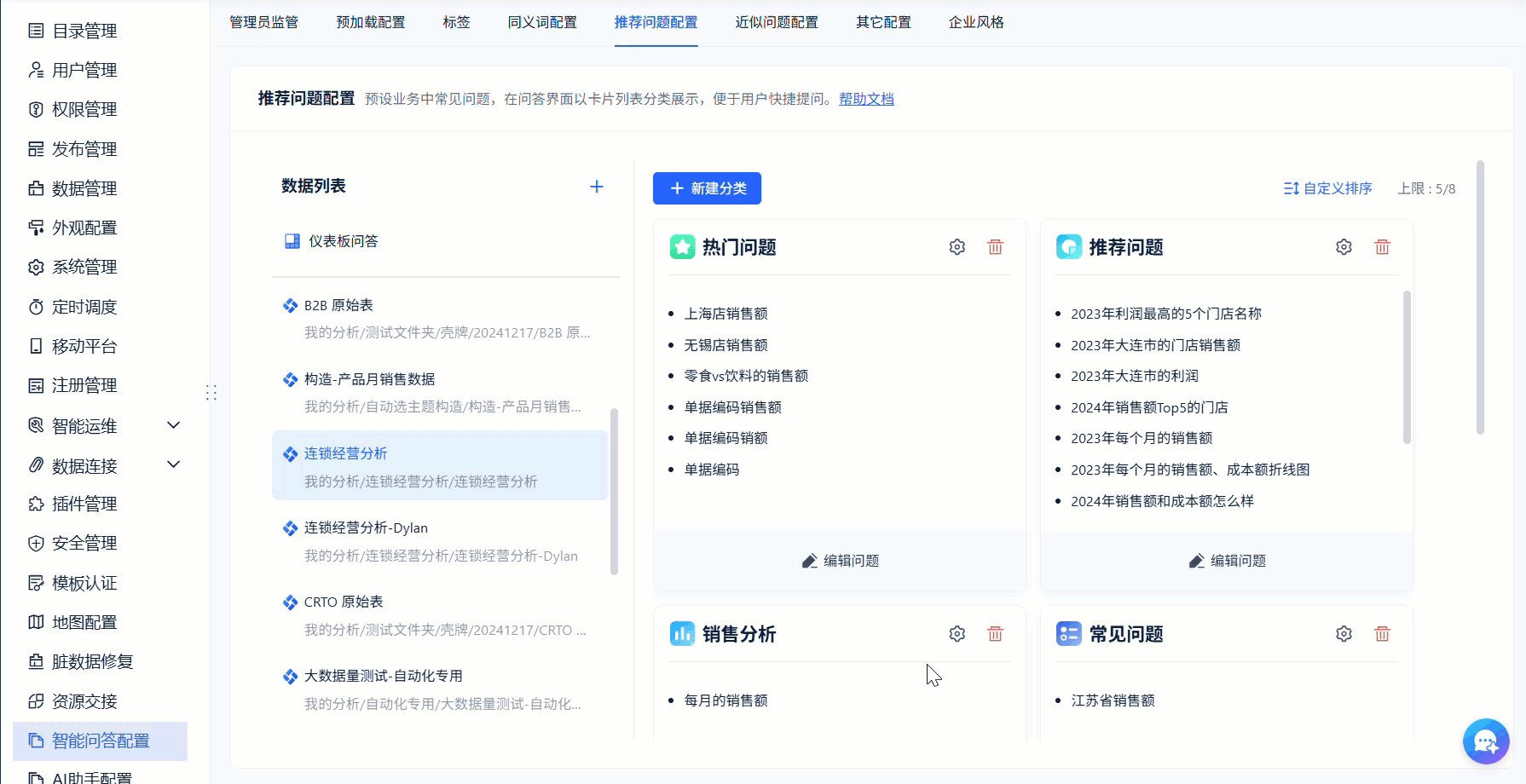Select the 大数据量测试-自动化专用 dataset
The width and height of the screenshot is (1526, 784).
click(440, 689)
